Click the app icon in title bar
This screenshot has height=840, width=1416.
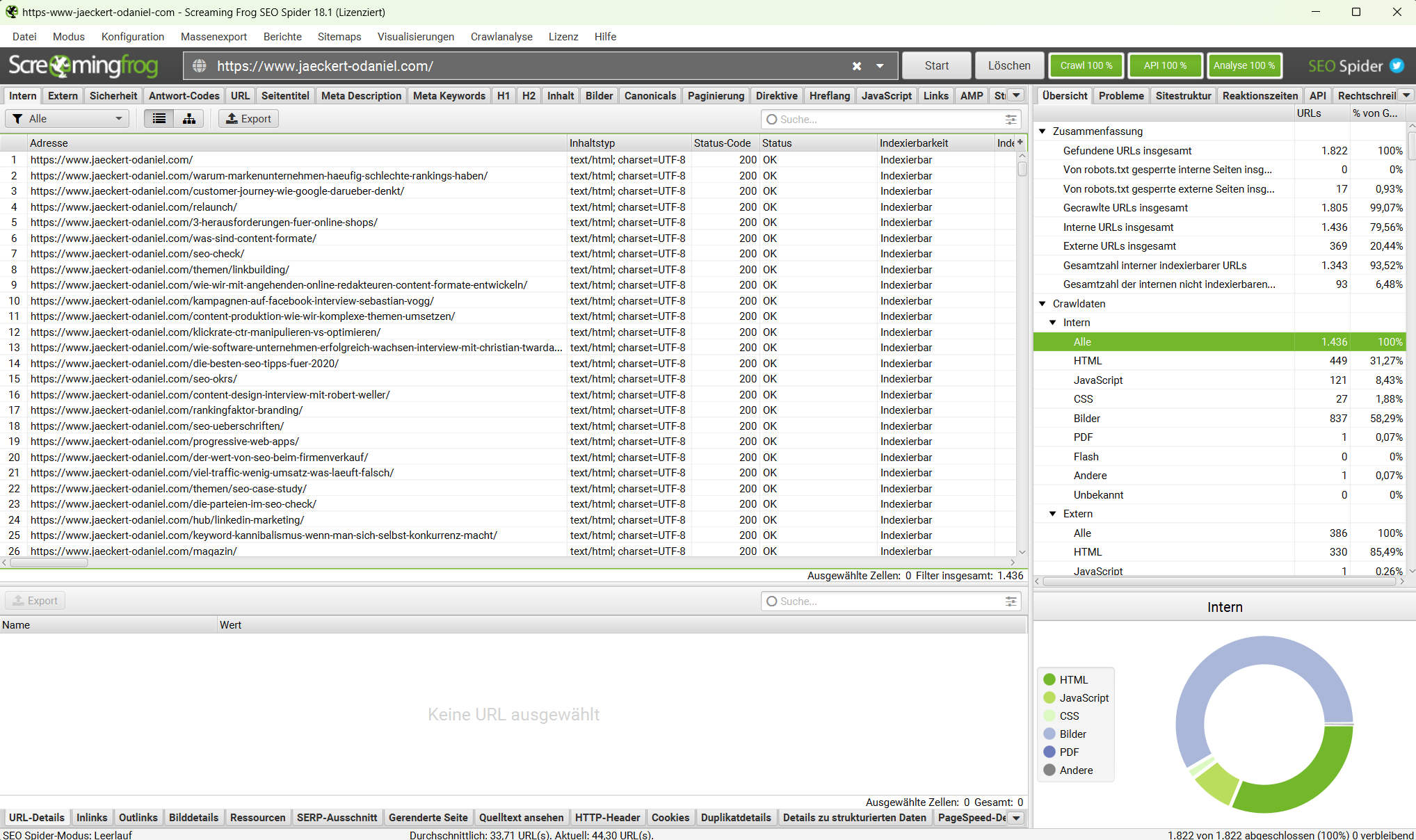click(x=11, y=12)
